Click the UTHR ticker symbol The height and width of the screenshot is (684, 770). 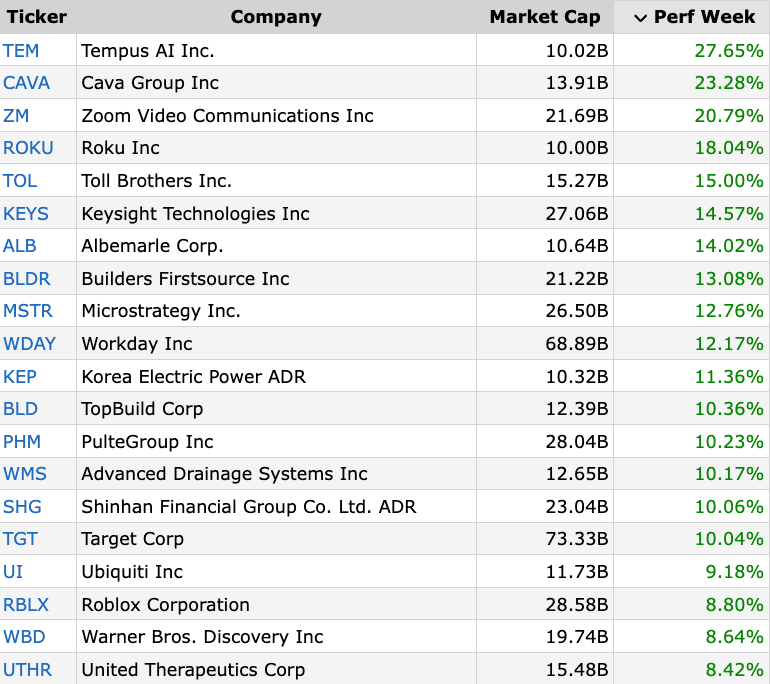pyautogui.click(x=27, y=670)
